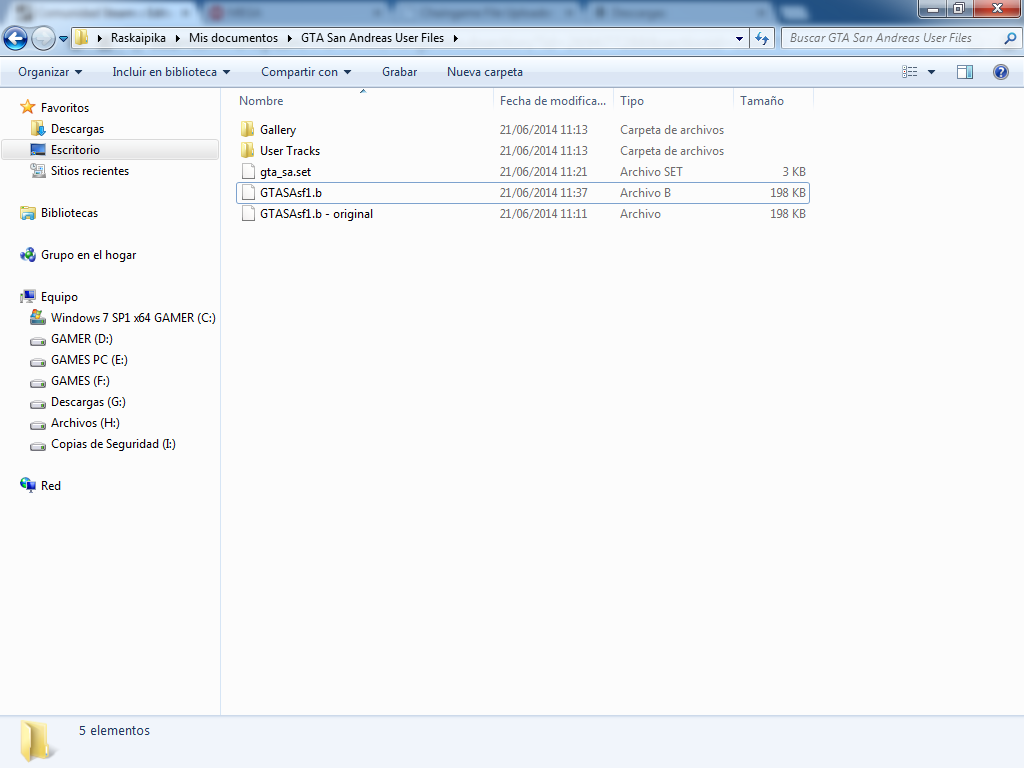The width and height of the screenshot is (1024, 768).
Task: Open the Compartir con menu
Action: (306, 72)
